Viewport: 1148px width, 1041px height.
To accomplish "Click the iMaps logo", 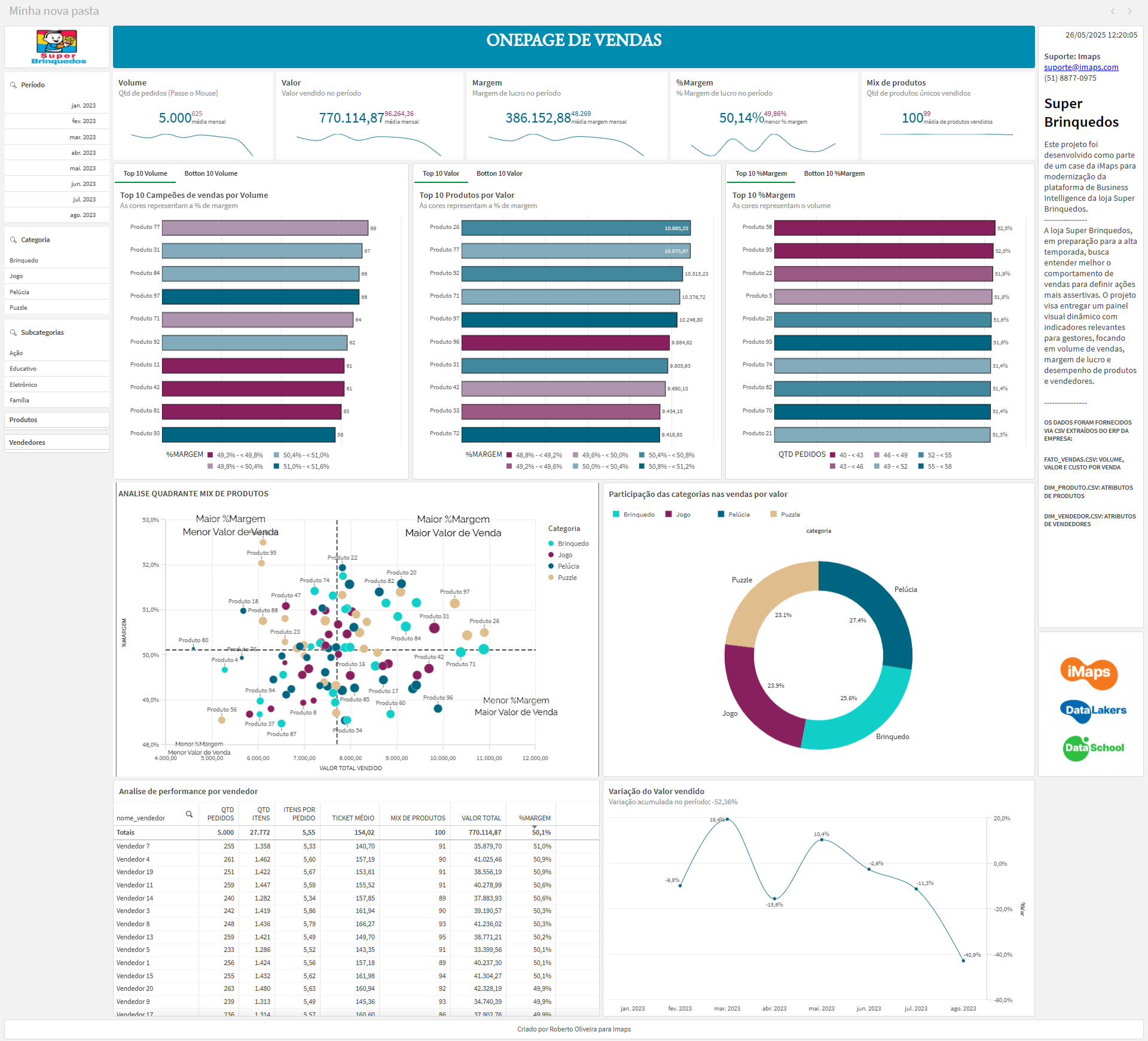I will 1089,673.
